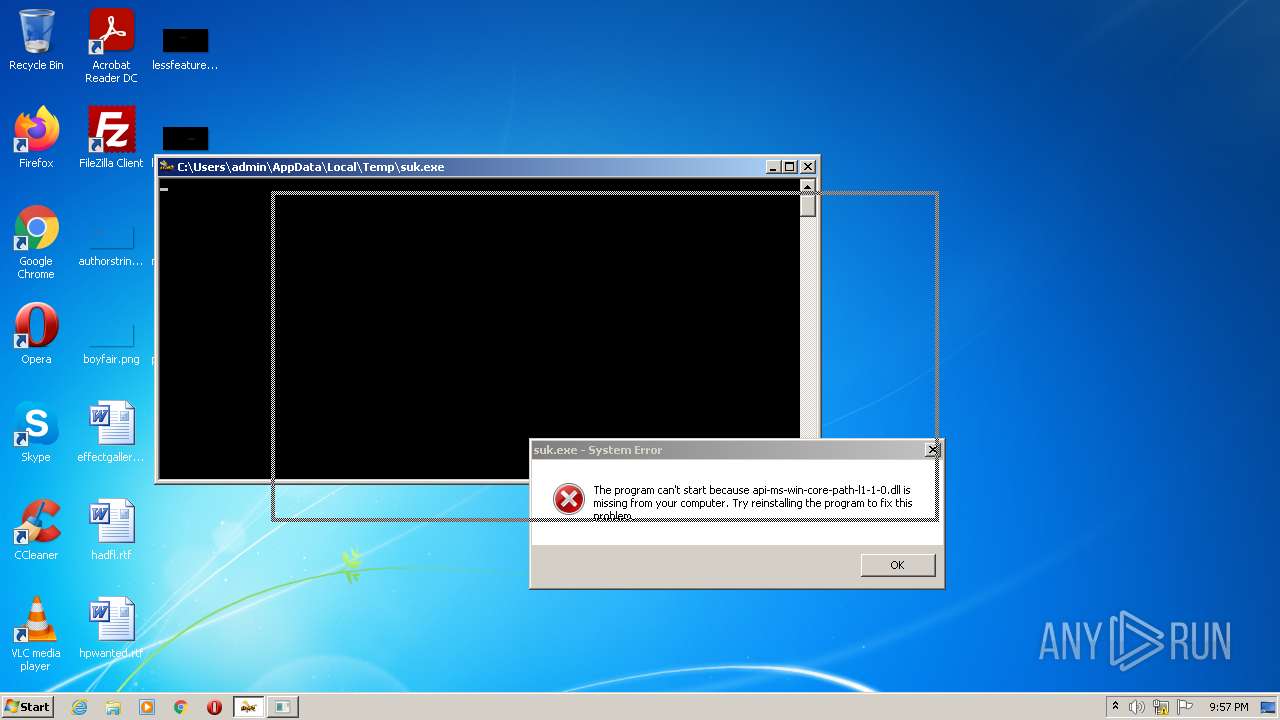The height and width of the screenshot is (720, 1280).
Task: Open the Start menu
Action: coord(28,707)
